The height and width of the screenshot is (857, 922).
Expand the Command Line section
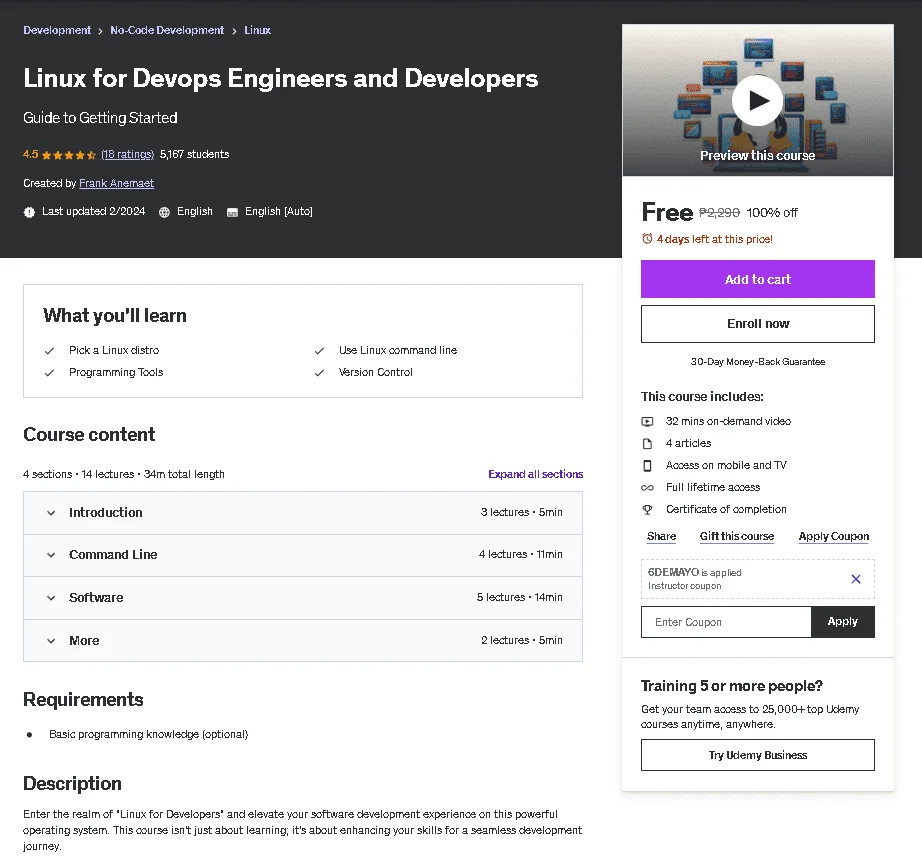[x=303, y=555]
